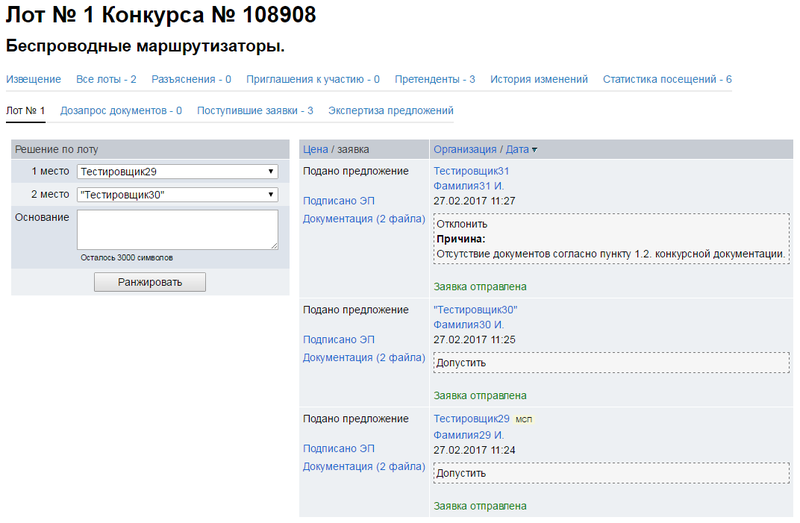Image resolution: width=800 pixels, height=523 pixels.
Task: Click into the Основание text area
Action: coord(177,229)
